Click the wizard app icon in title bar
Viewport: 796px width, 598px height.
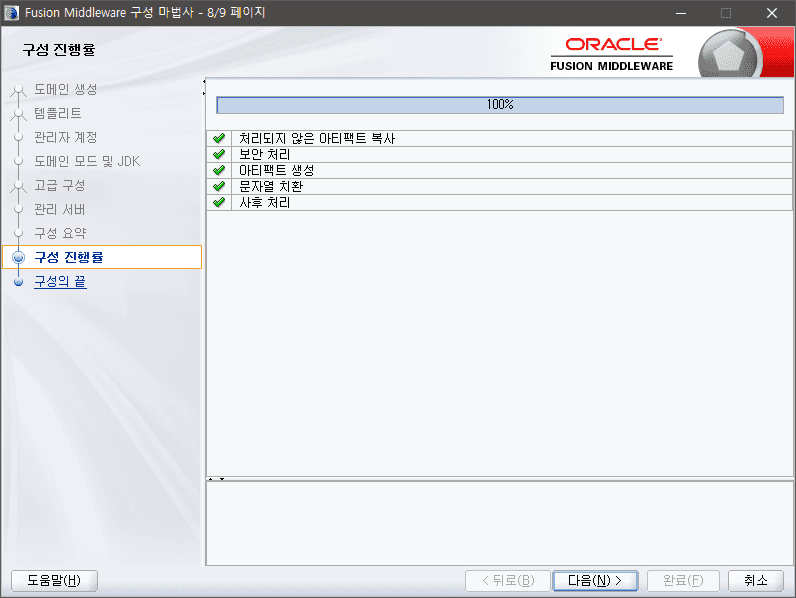(11, 13)
